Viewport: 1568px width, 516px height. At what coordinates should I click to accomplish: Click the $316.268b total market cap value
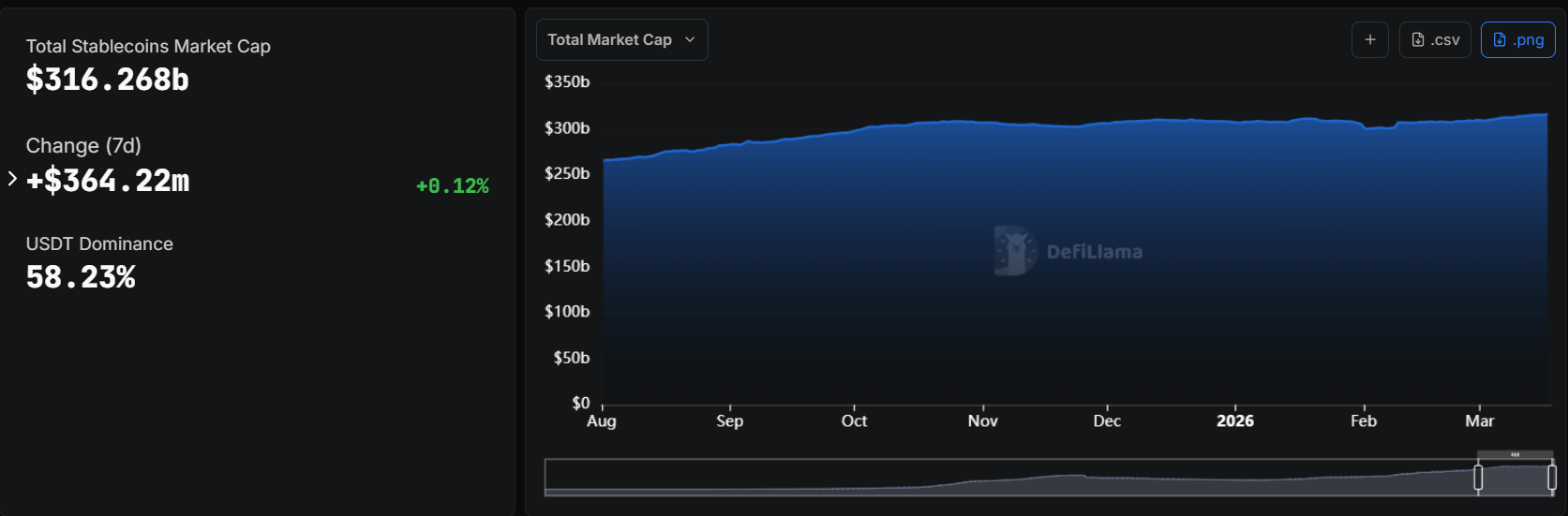coord(108,81)
